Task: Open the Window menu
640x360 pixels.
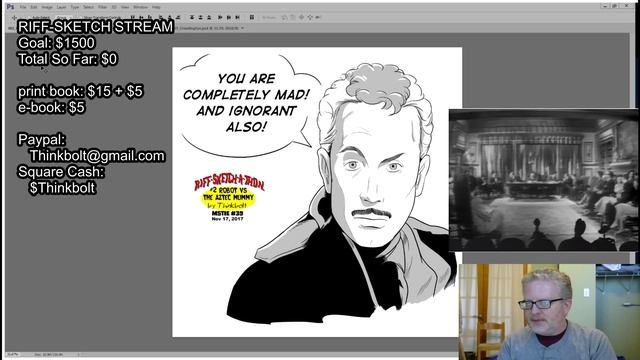Action: (140, 7)
